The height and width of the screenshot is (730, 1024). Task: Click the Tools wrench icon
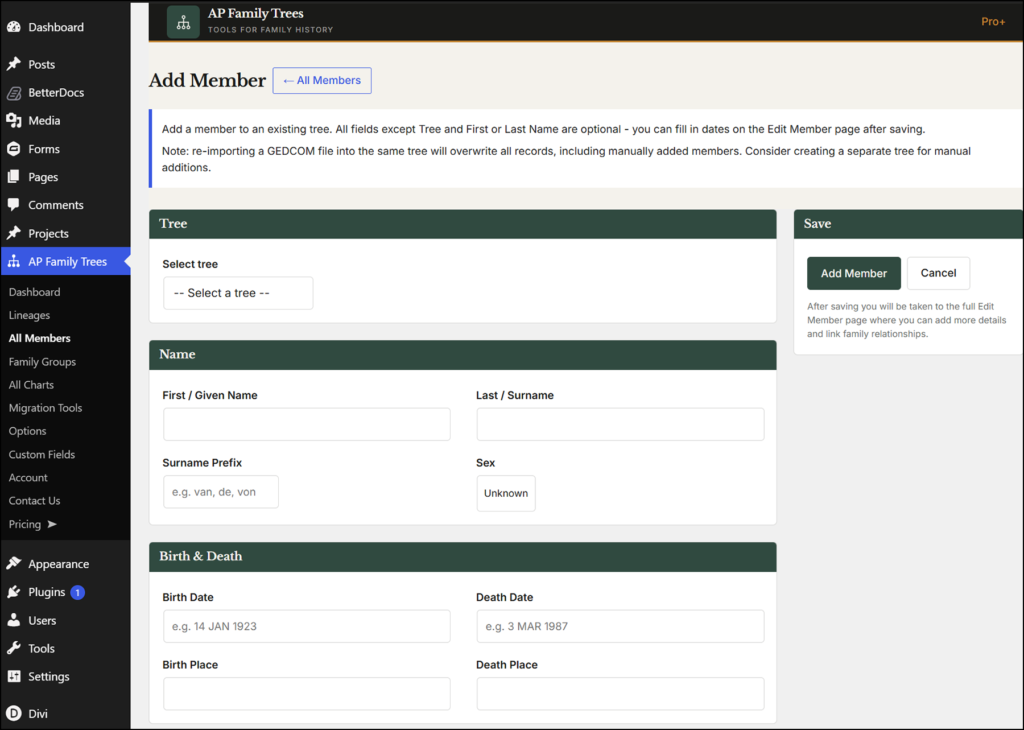coord(14,648)
